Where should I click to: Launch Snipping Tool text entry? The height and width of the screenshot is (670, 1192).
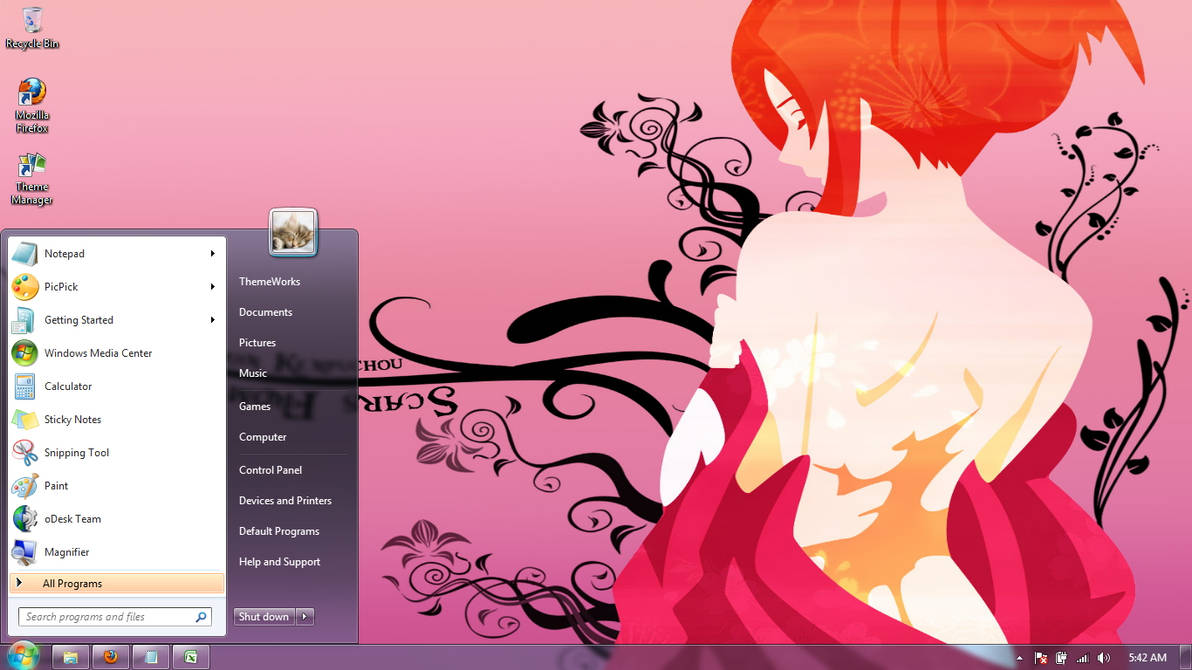point(77,452)
